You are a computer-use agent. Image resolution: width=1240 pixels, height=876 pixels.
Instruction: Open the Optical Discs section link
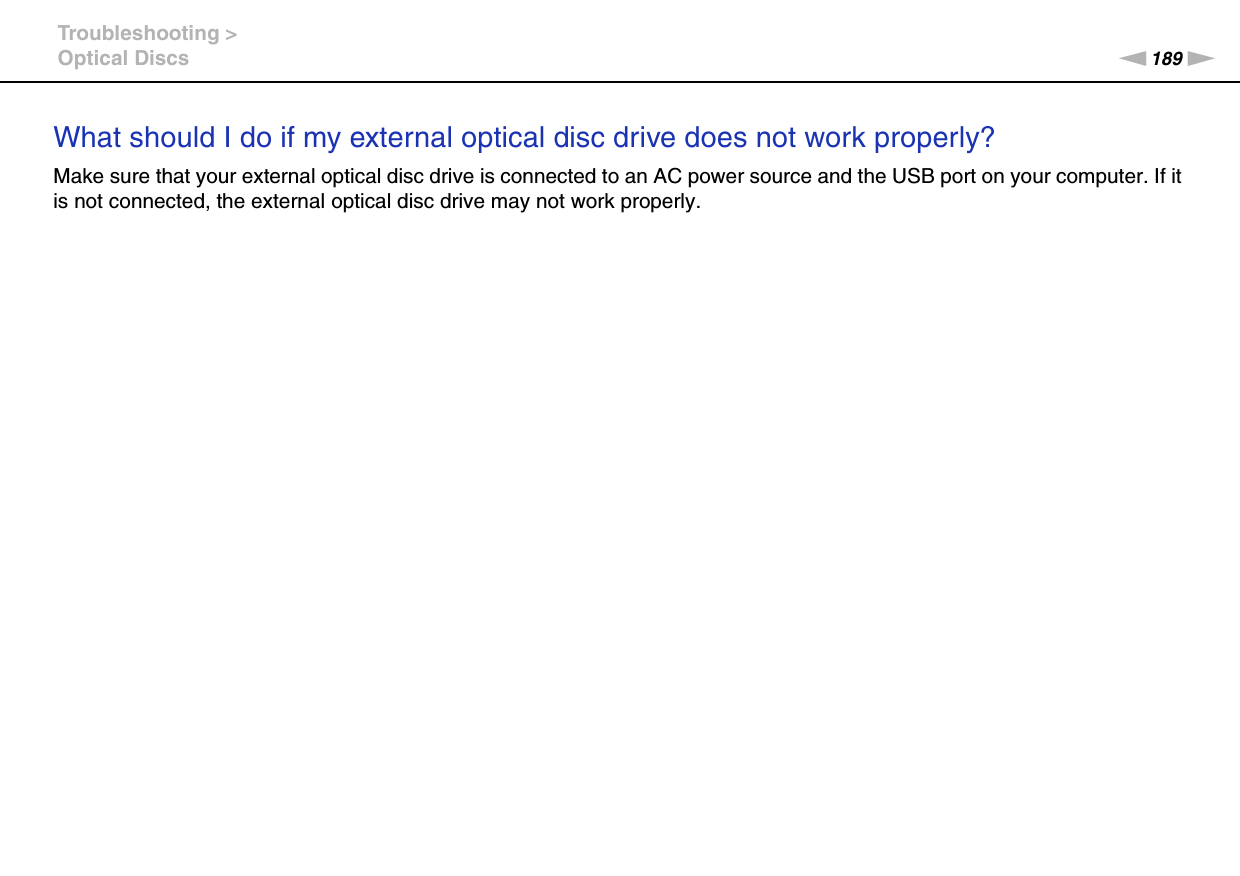tap(123, 58)
